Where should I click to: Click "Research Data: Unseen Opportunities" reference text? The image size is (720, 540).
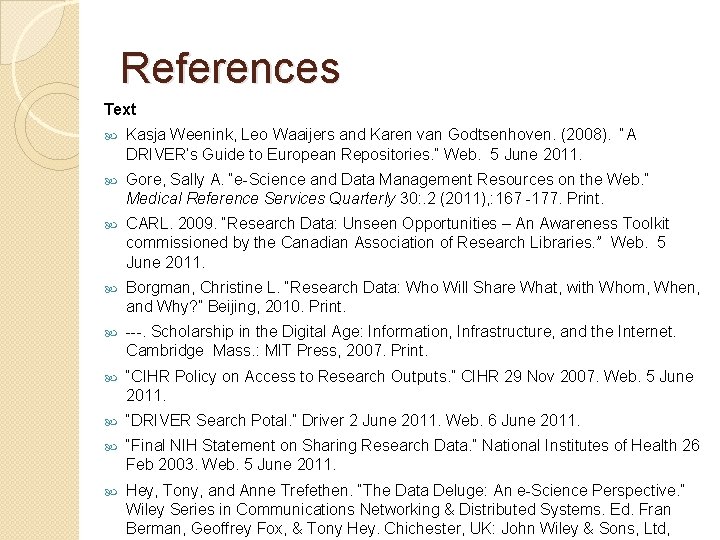pos(359,223)
